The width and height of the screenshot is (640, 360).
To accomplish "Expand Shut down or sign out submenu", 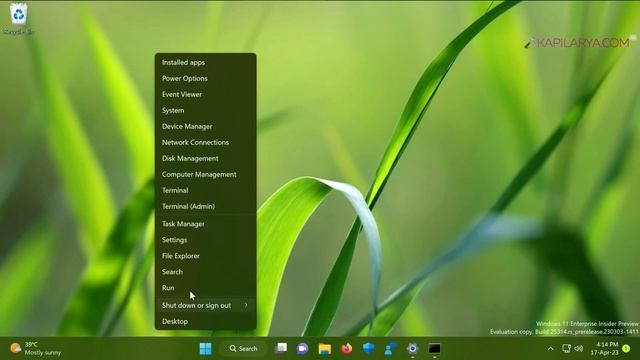I will [x=205, y=305].
